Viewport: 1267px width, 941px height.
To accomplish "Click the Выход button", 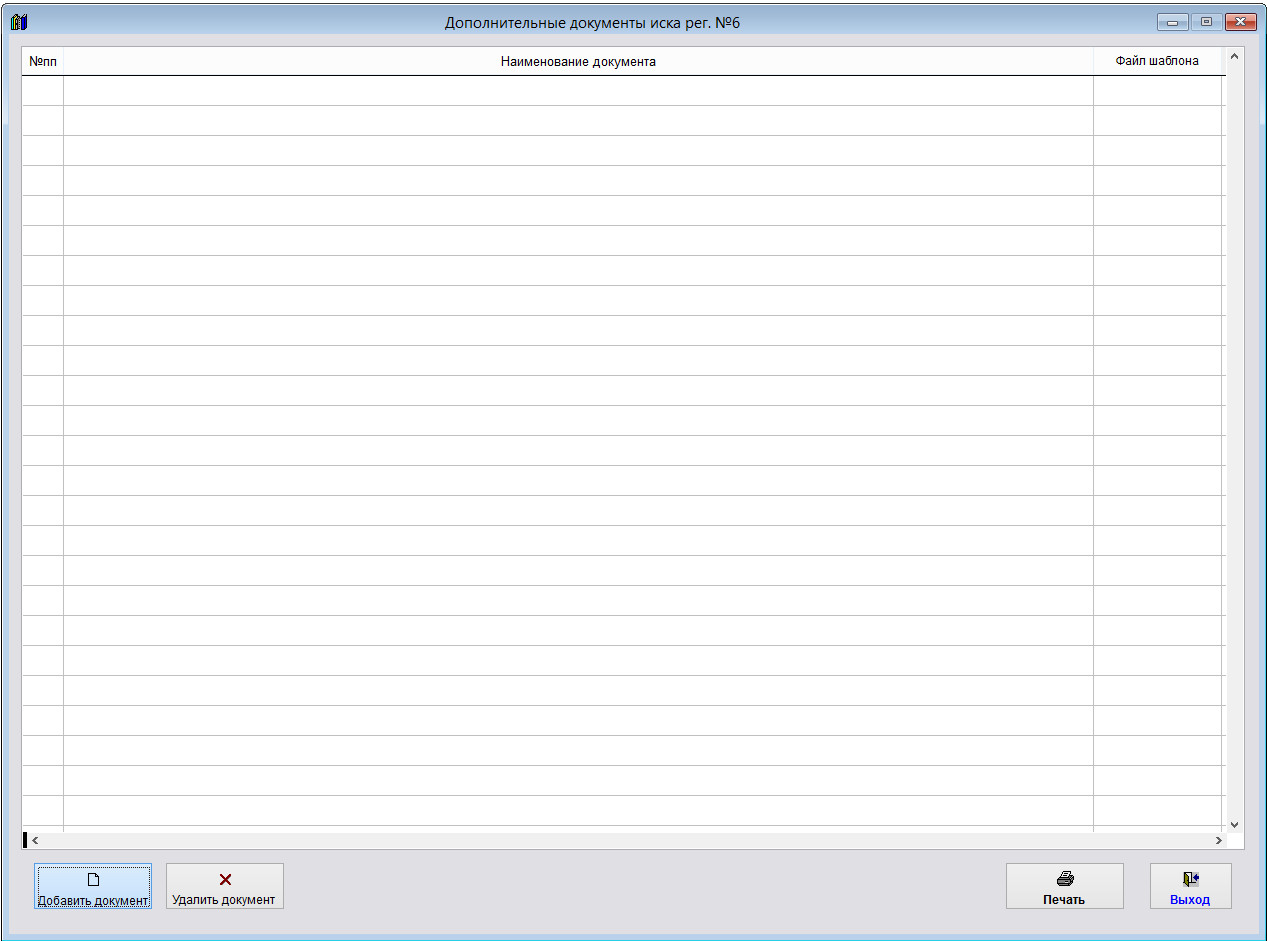I will click(x=1190, y=886).
